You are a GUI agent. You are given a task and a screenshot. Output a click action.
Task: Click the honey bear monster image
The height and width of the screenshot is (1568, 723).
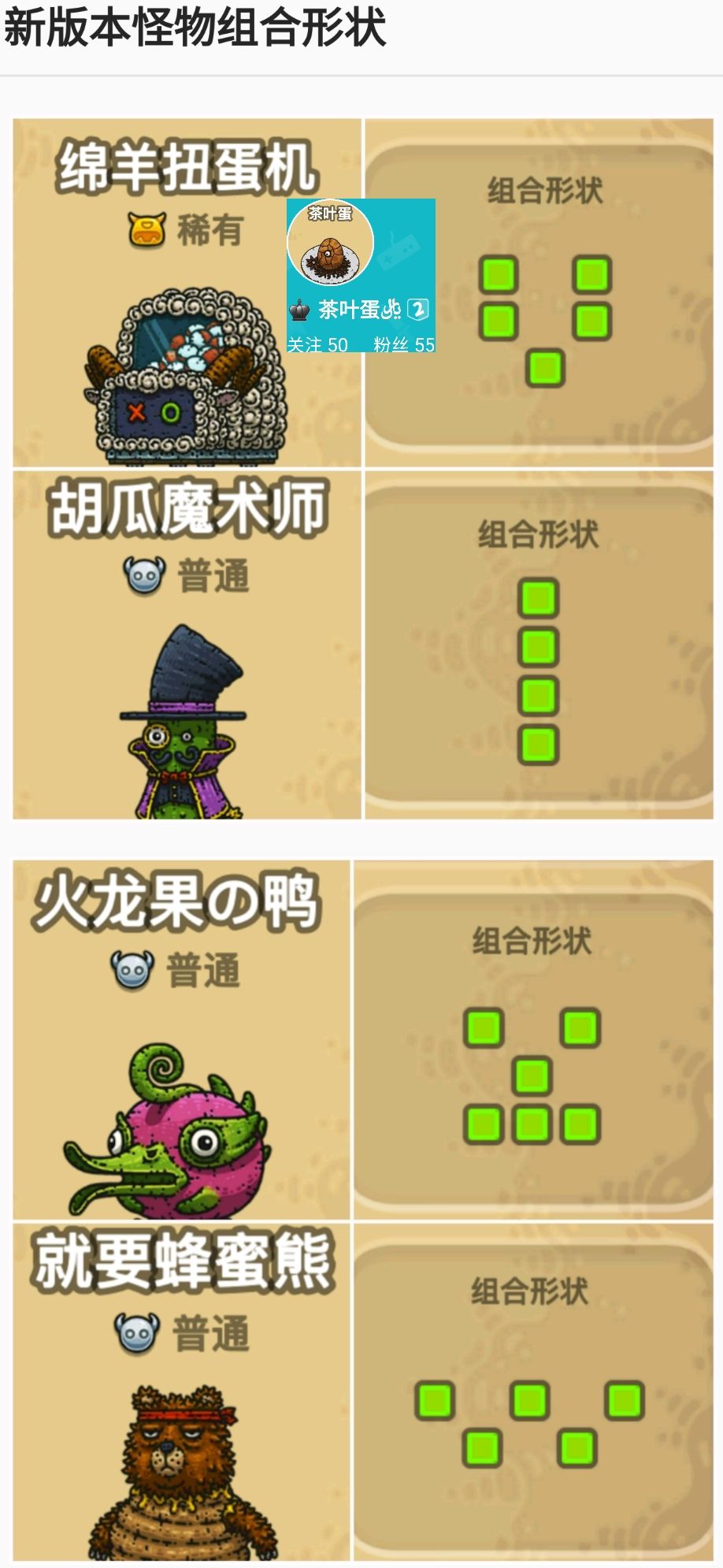coord(182,1473)
